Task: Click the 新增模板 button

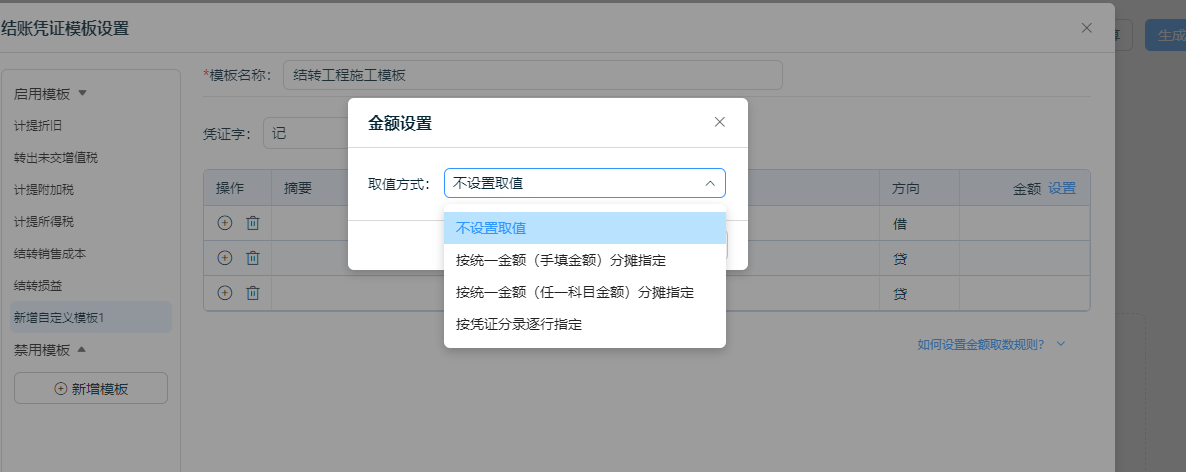Action: [x=90, y=389]
